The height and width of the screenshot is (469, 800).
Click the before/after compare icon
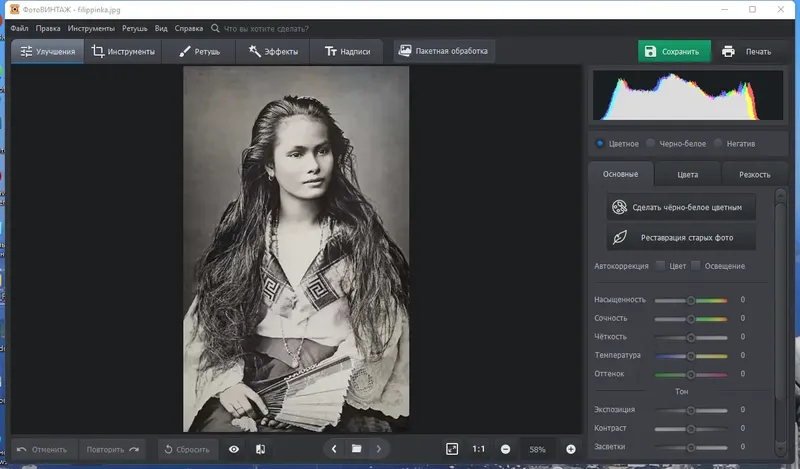(260, 450)
